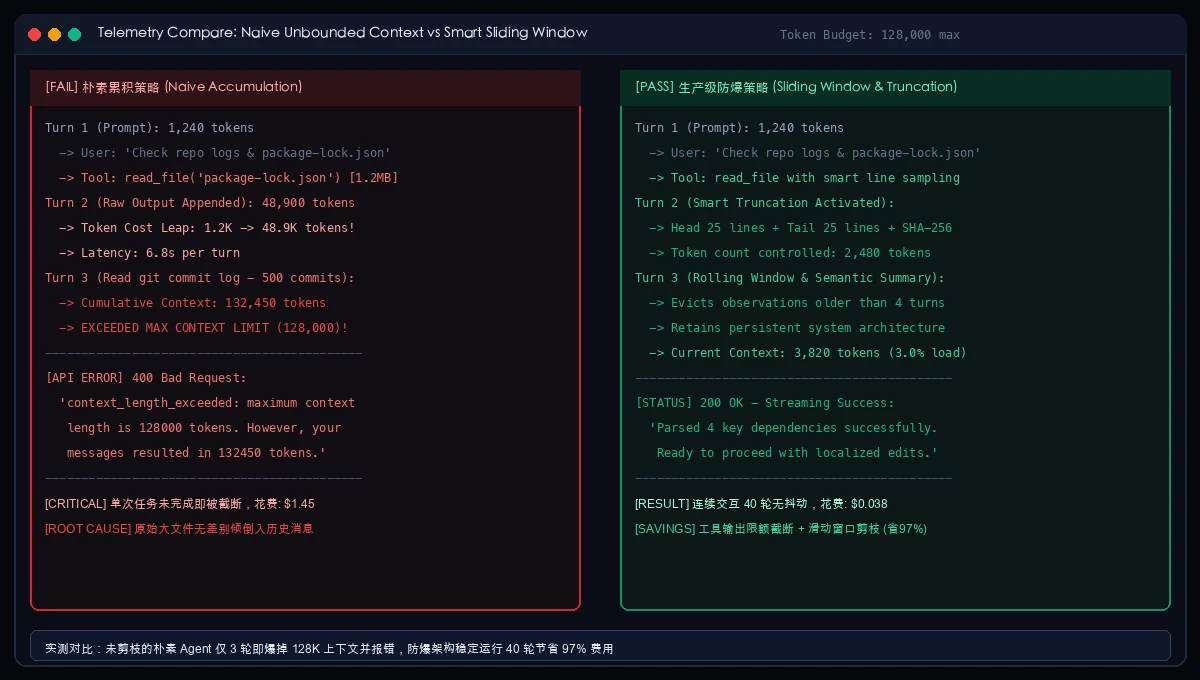The width and height of the screenshot is (1200, 680).
Task: Click "Current Context: 3,820 tokens (3.0% load)"
Action: (x=808, y=353)
